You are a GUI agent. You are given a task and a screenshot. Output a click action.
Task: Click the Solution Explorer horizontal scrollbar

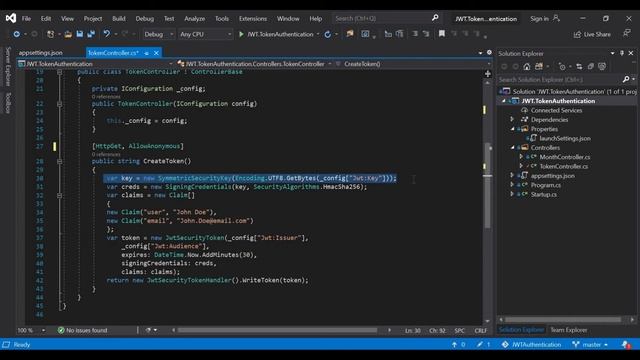(563, 320)
